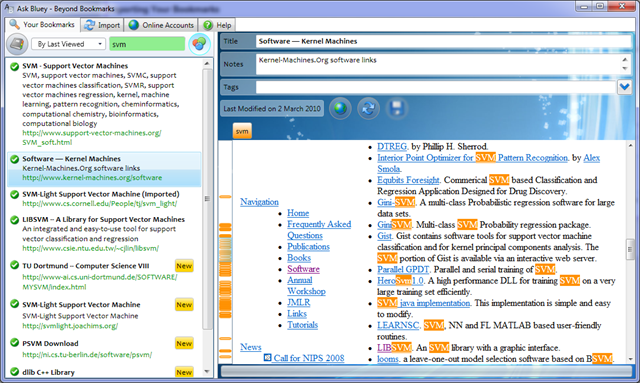The image size is (640, 383).
Task: Open the Import tab
Action: (x=102, y=25)
